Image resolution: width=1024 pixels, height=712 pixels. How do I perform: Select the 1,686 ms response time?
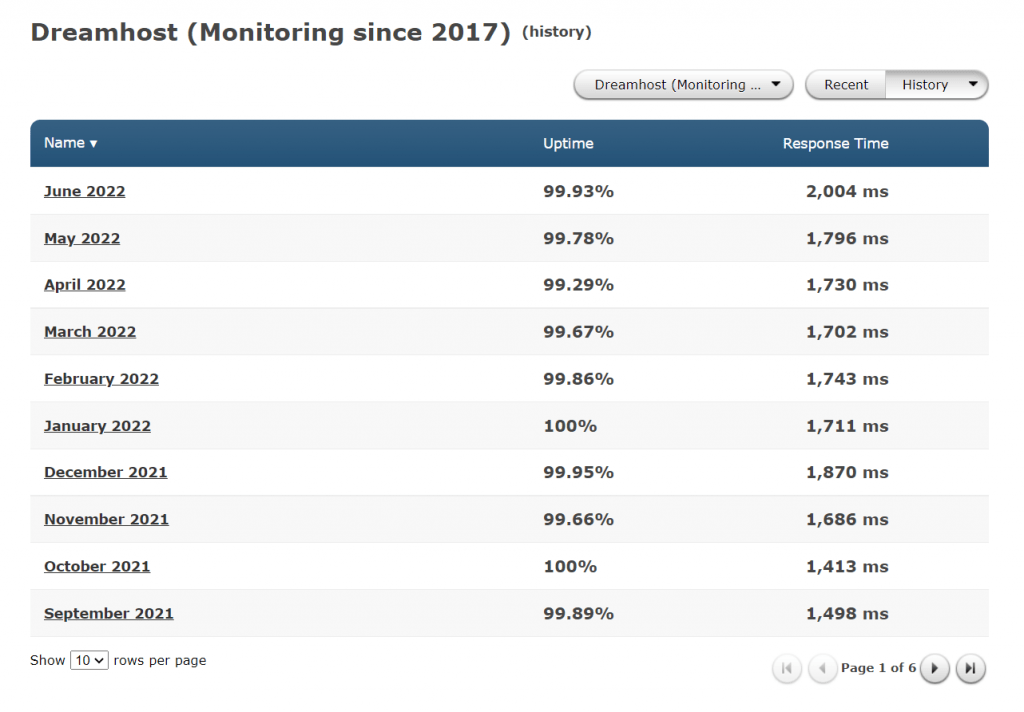[x=847, y=519]
